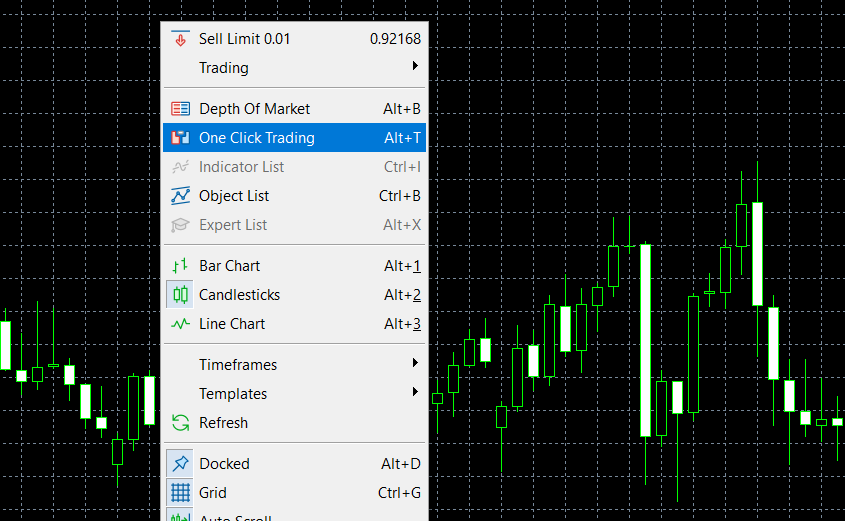Click the green Refresh icon
845x521 pixels.
click(180, 423)
